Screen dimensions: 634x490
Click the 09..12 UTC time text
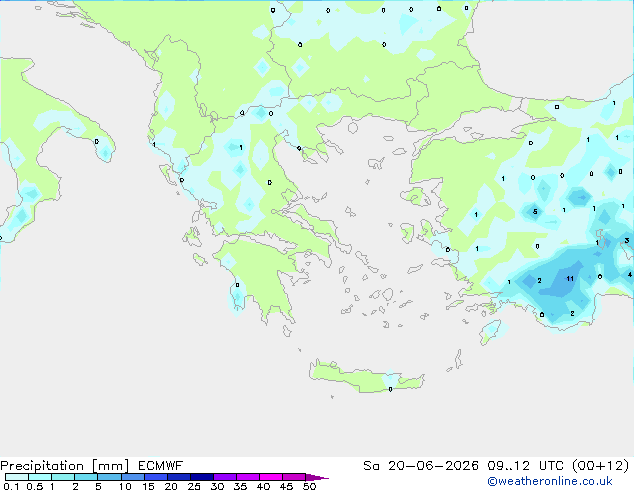coord(526,466)
